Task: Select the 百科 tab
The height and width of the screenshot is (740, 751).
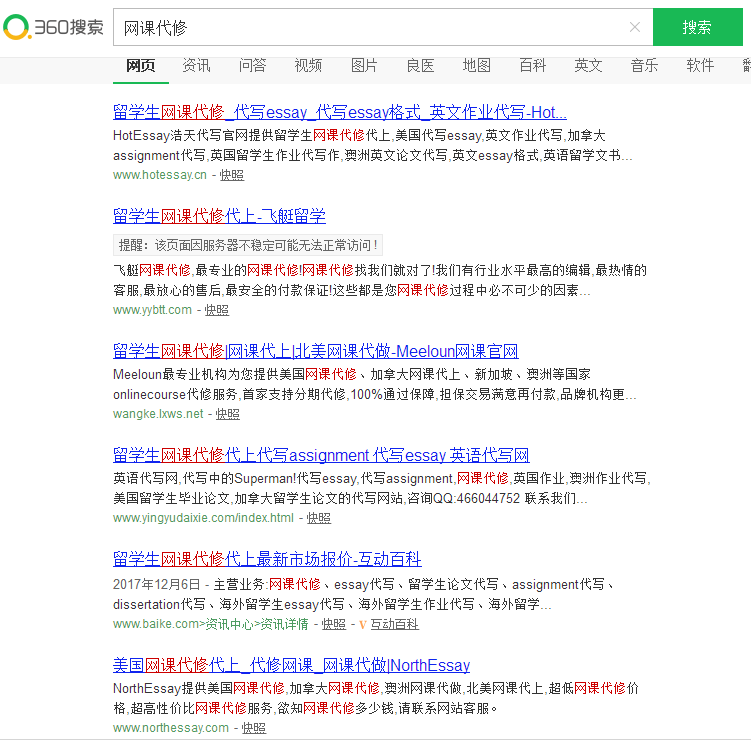Action: tap(533, 66)
